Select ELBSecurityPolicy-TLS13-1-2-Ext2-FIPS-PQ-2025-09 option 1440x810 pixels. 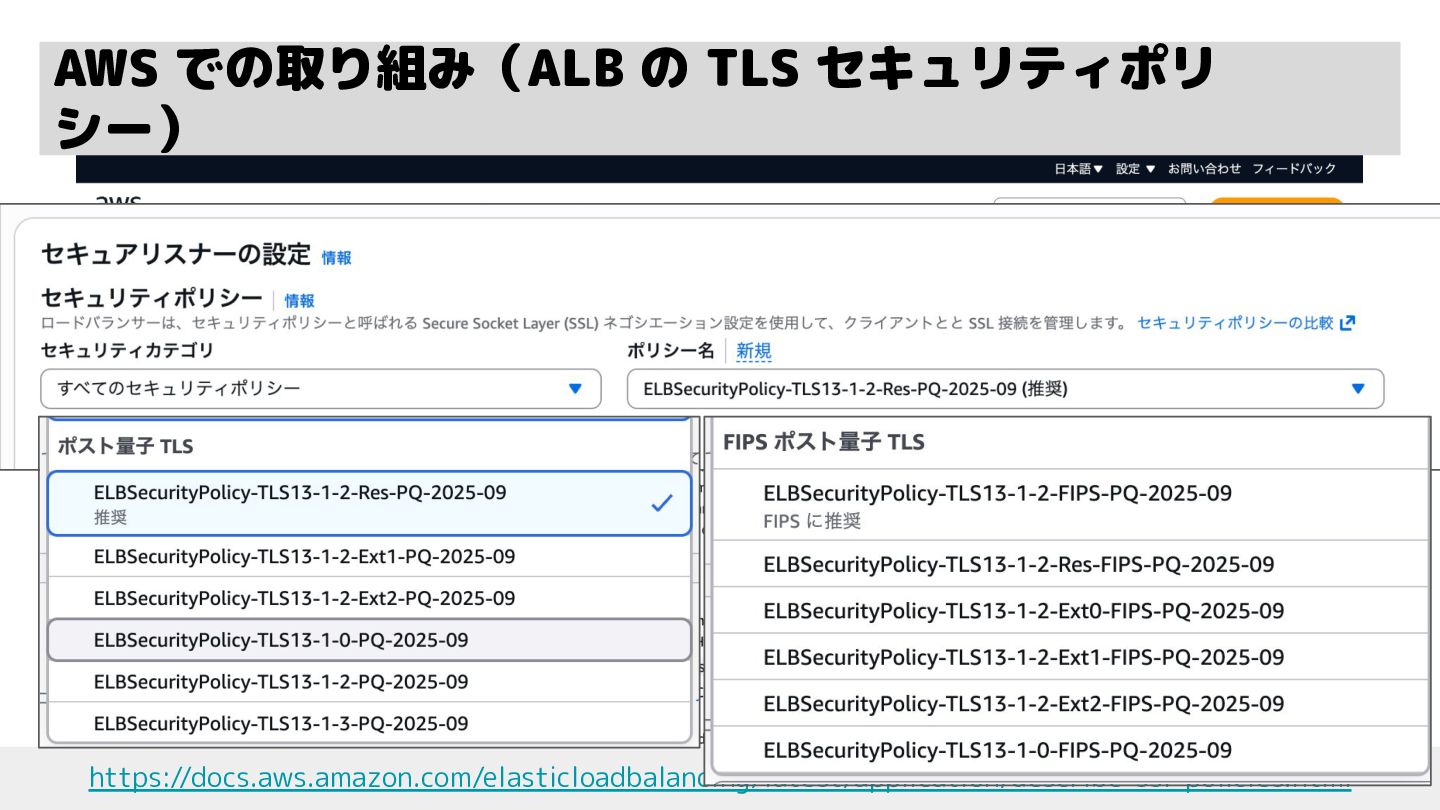pyautogui.click(x=1069, y=703)
